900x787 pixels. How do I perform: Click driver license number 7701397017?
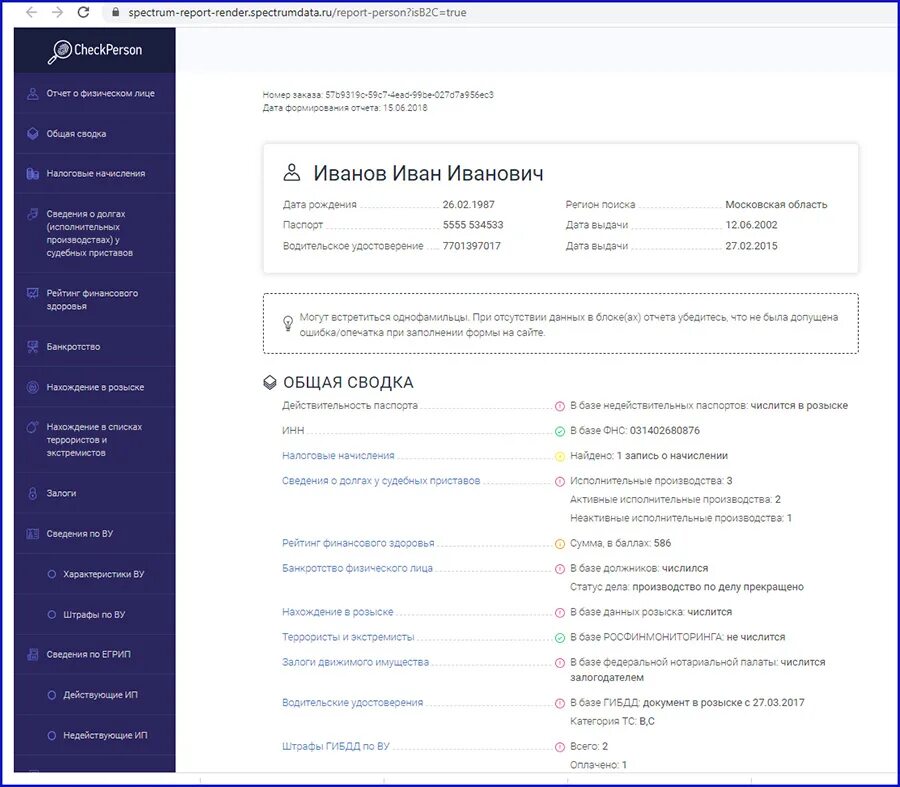point(471,246)
